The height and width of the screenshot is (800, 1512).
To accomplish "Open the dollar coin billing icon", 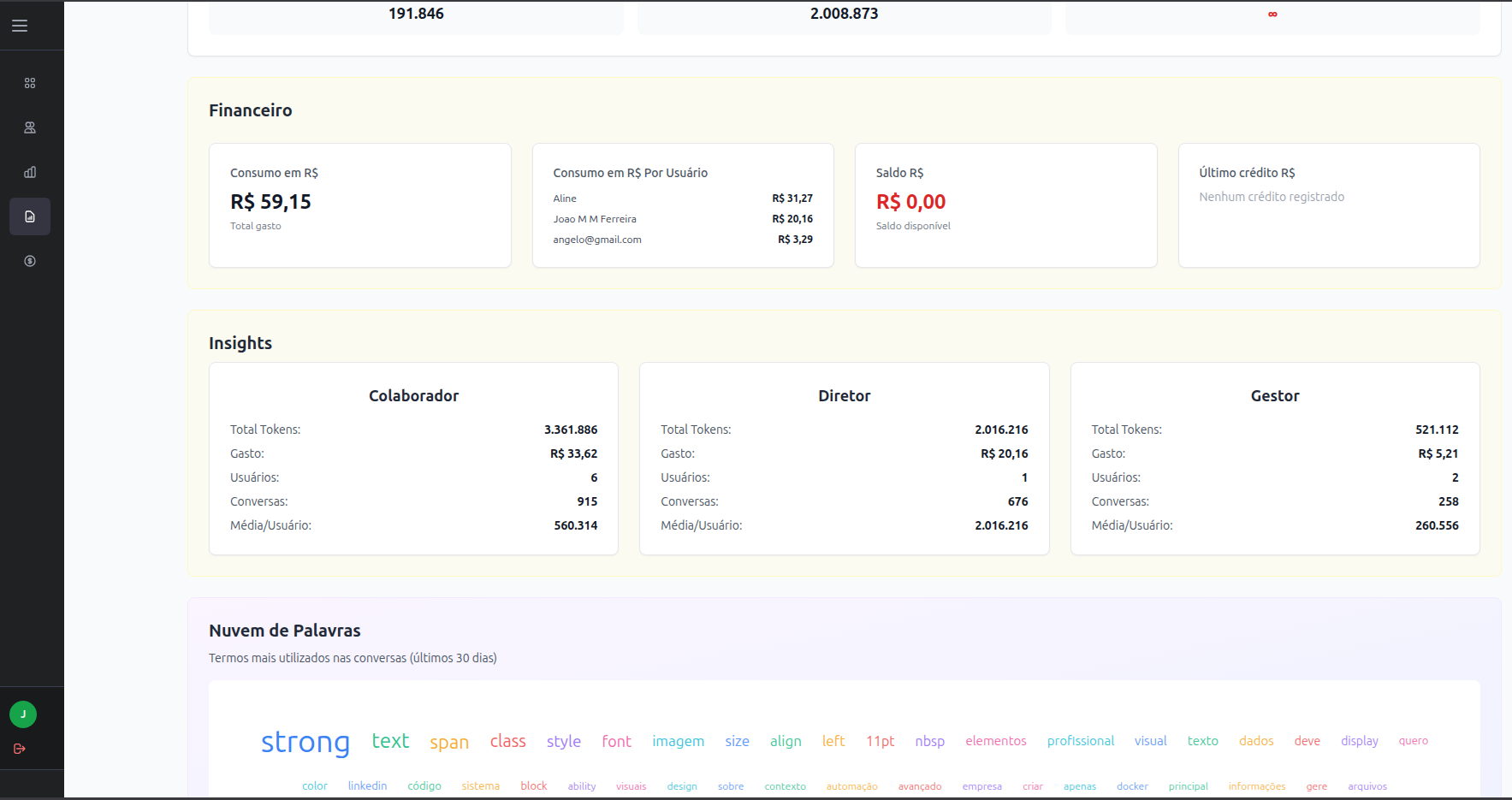I will point(30,261).
